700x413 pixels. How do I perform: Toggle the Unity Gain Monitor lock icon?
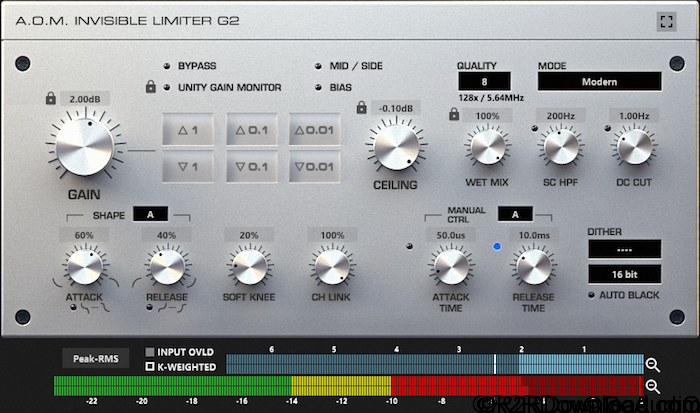click(151, 87)
